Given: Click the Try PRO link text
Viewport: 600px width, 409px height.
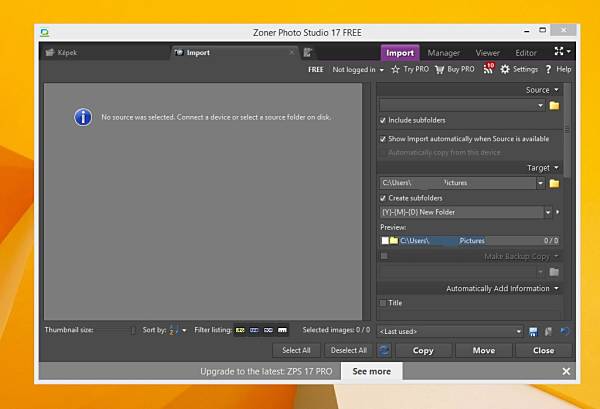Looking at the screenshot, I should (416, 69).
